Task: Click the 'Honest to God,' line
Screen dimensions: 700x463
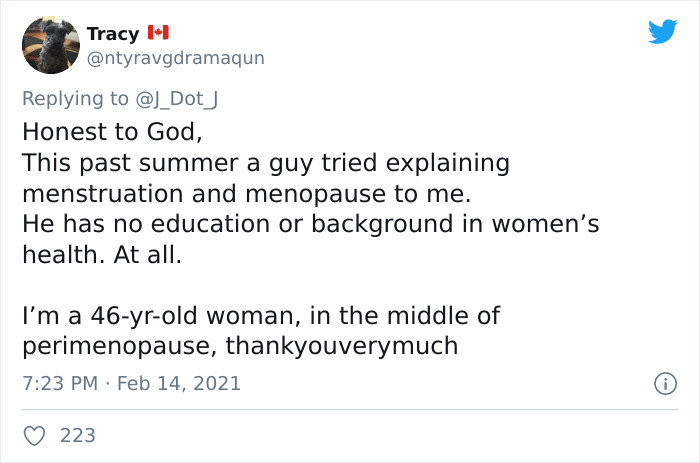Action: [x=103, y=132]
